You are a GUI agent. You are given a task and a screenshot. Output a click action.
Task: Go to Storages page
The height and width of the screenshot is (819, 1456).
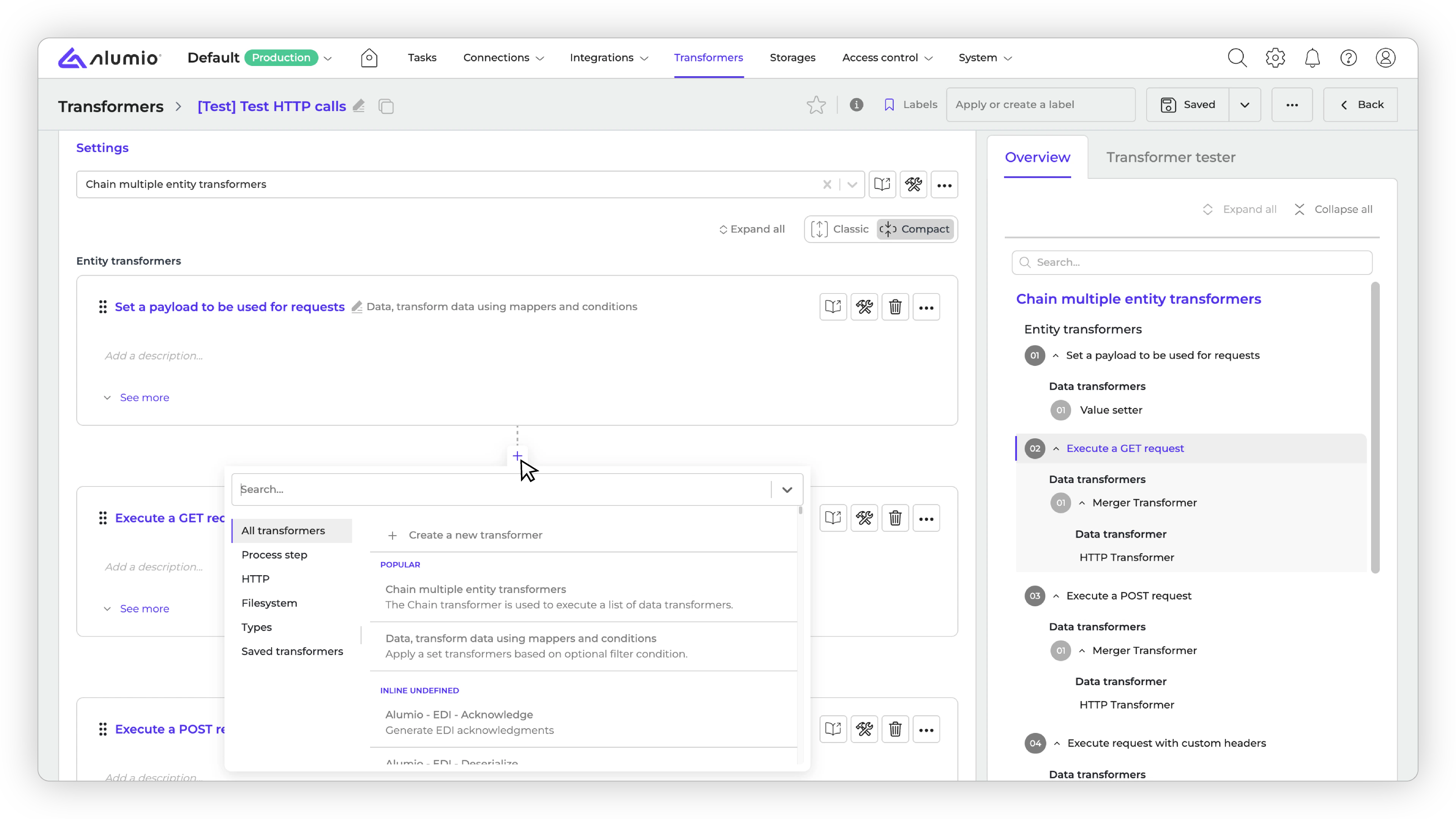792,58
